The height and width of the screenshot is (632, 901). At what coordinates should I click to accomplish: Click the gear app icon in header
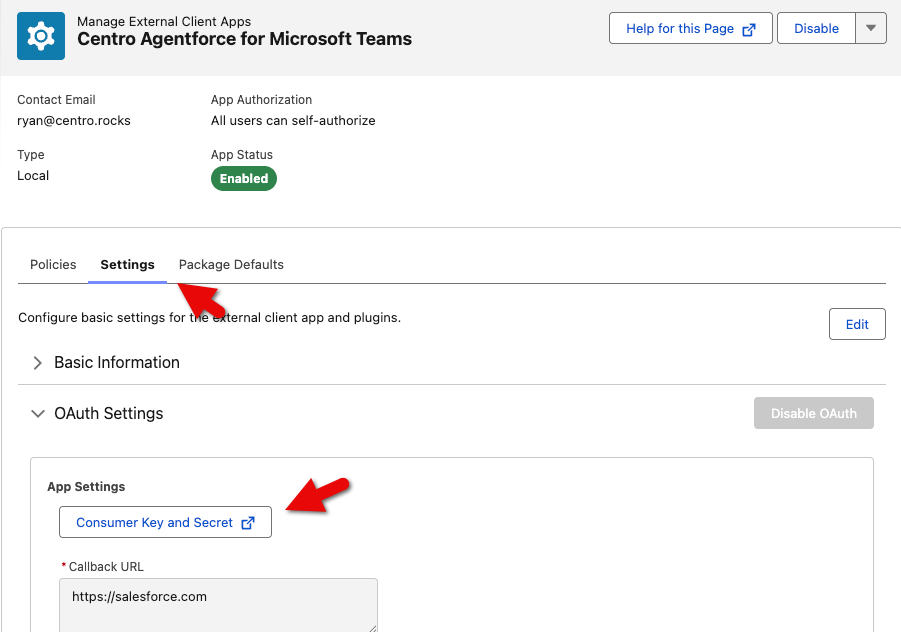(x=41, y=36)
